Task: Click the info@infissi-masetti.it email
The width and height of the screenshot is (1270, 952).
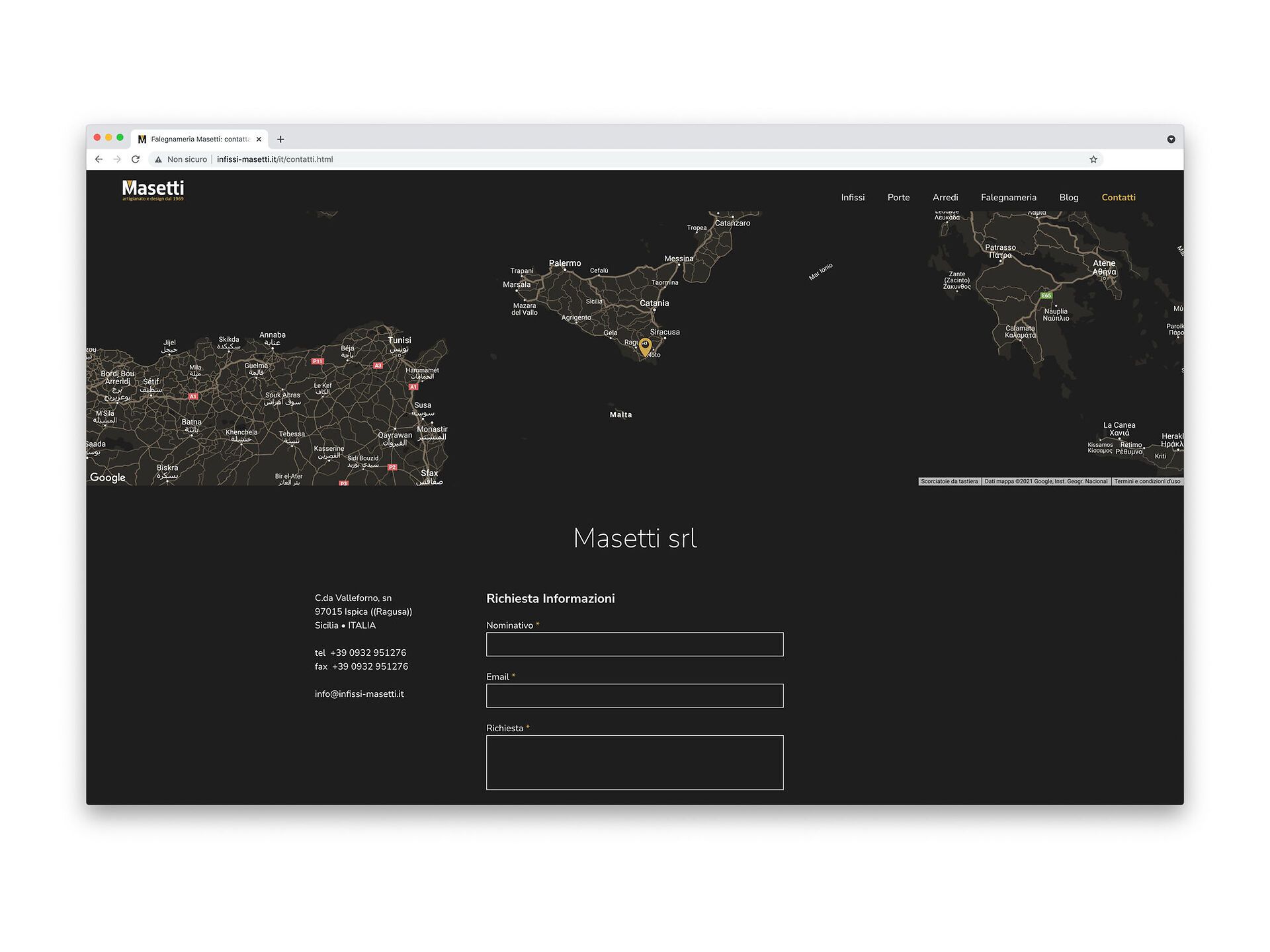Action: coord(359,694)
